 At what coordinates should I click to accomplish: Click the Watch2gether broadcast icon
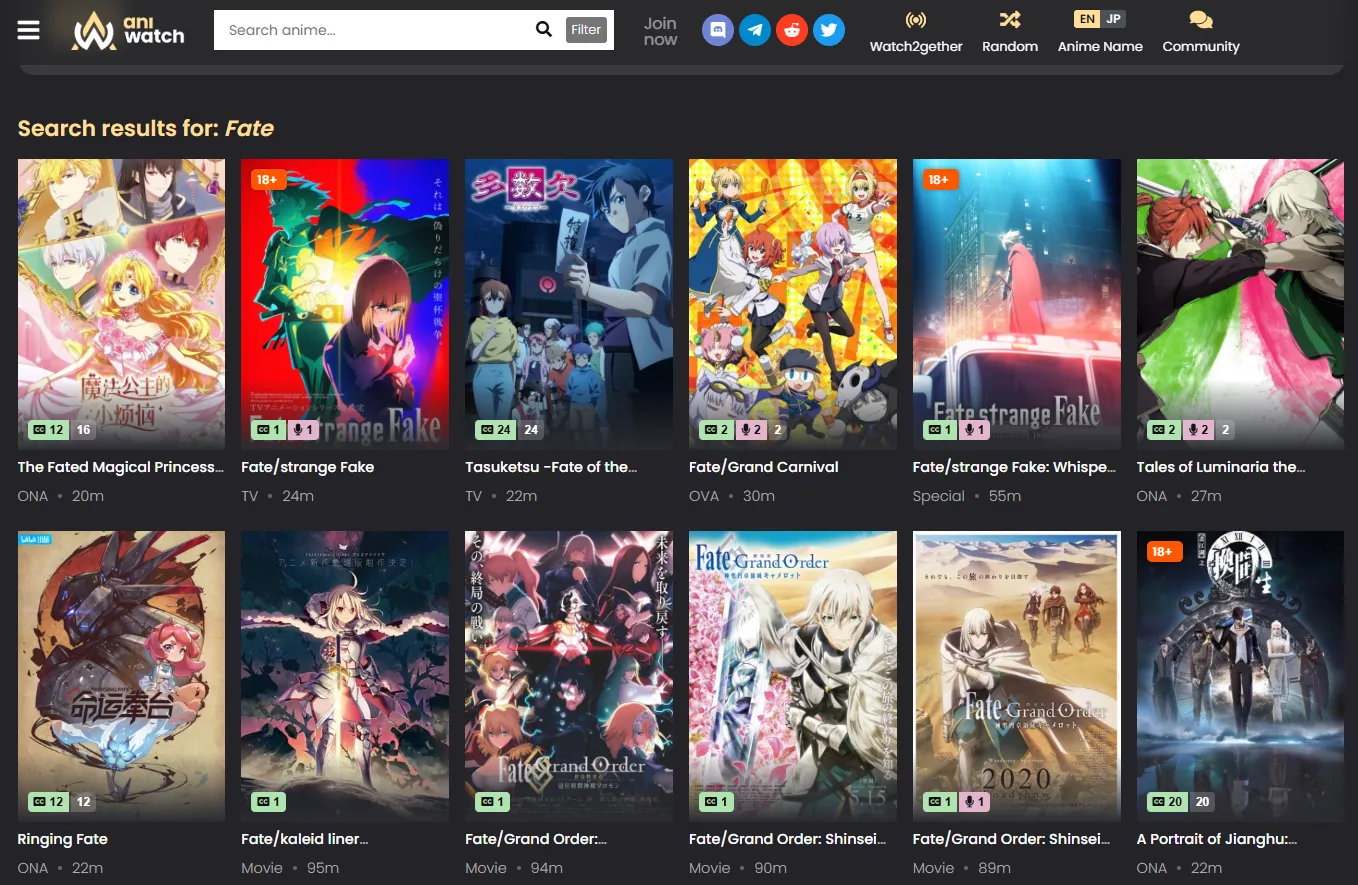[x=916, y=20]
